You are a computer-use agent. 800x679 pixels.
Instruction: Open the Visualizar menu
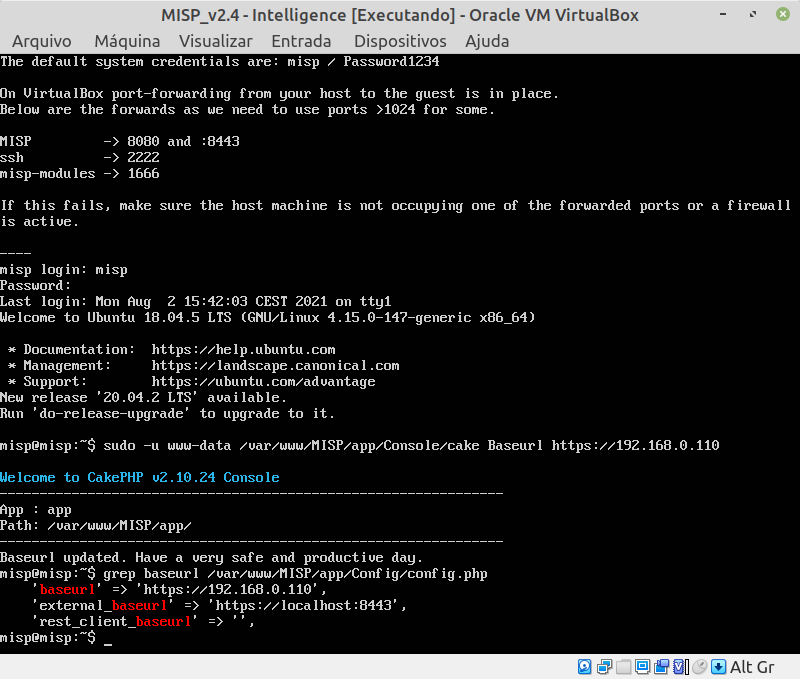coord(216,41)
